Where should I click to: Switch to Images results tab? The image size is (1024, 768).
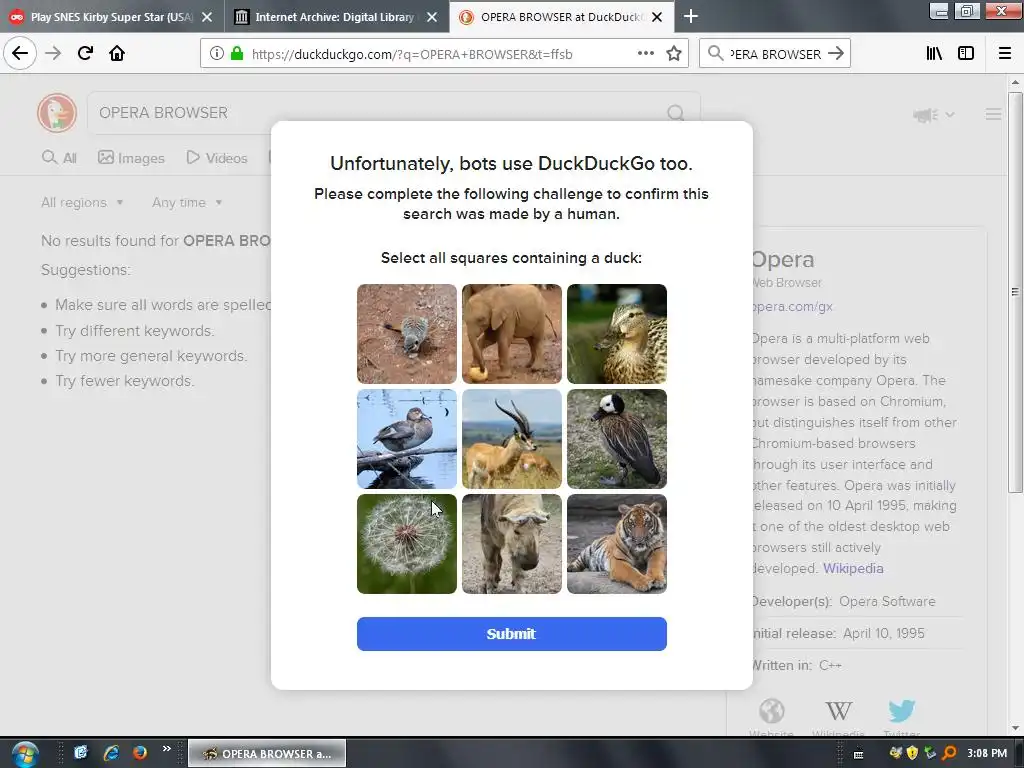131,158
